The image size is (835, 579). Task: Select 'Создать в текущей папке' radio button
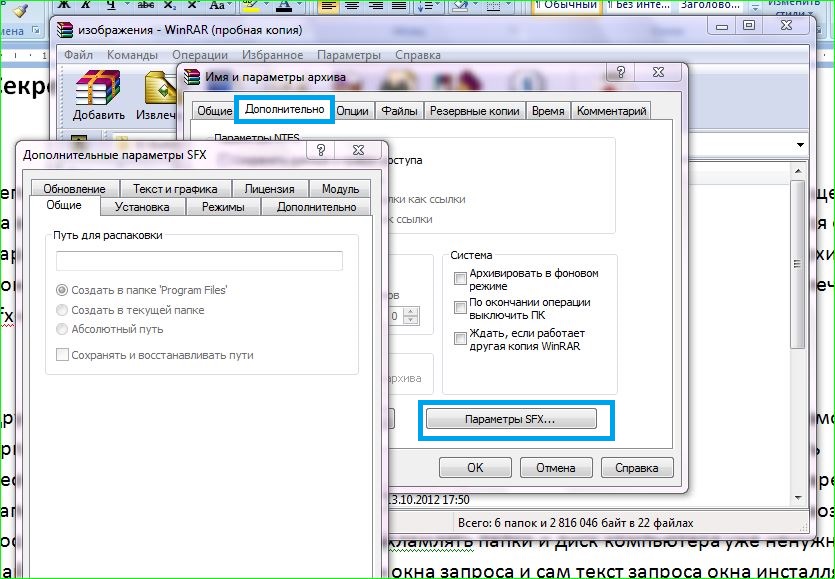(62, 310)
